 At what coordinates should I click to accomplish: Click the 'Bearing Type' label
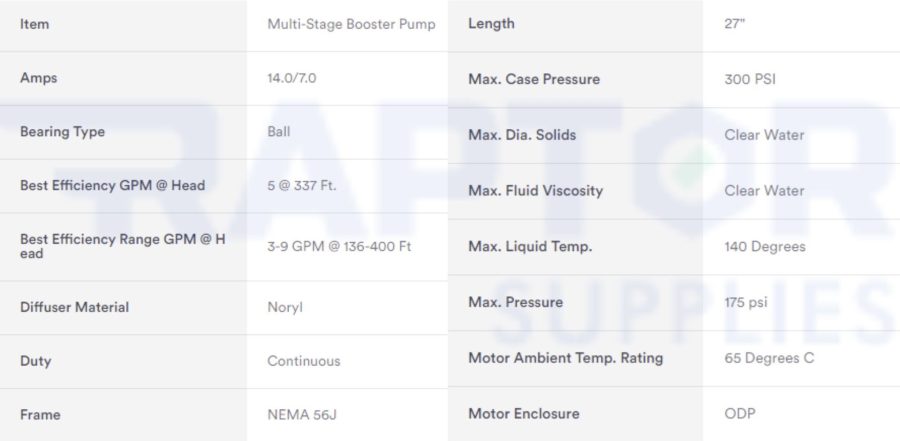click(x=63, y=131)
